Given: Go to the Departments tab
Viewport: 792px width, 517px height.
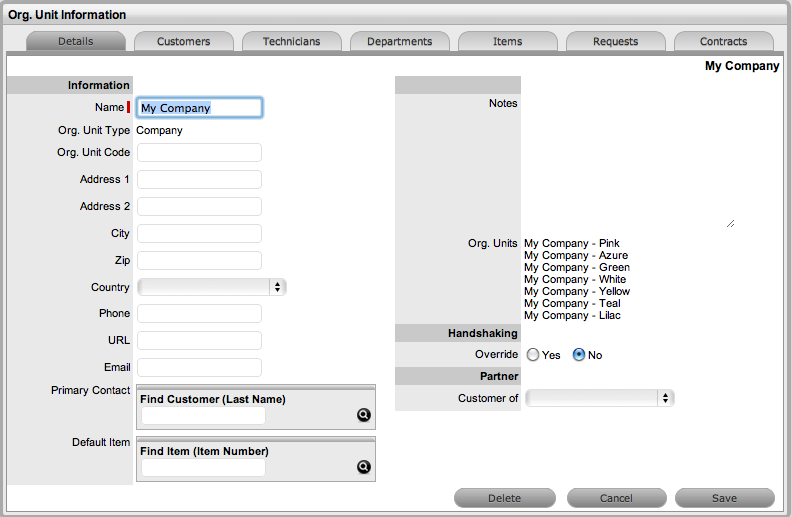Looking at the screenshot, I should tap(400, 42).
